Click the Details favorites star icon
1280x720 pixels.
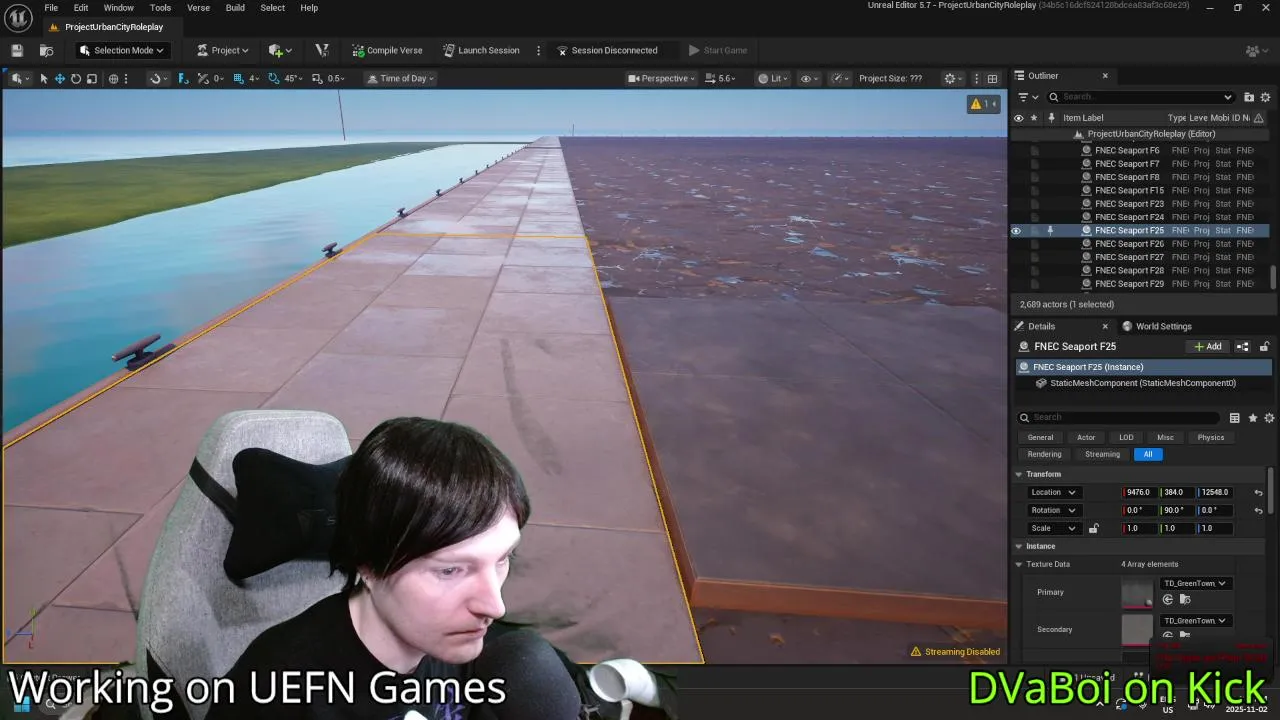[x=1252, y=418]
